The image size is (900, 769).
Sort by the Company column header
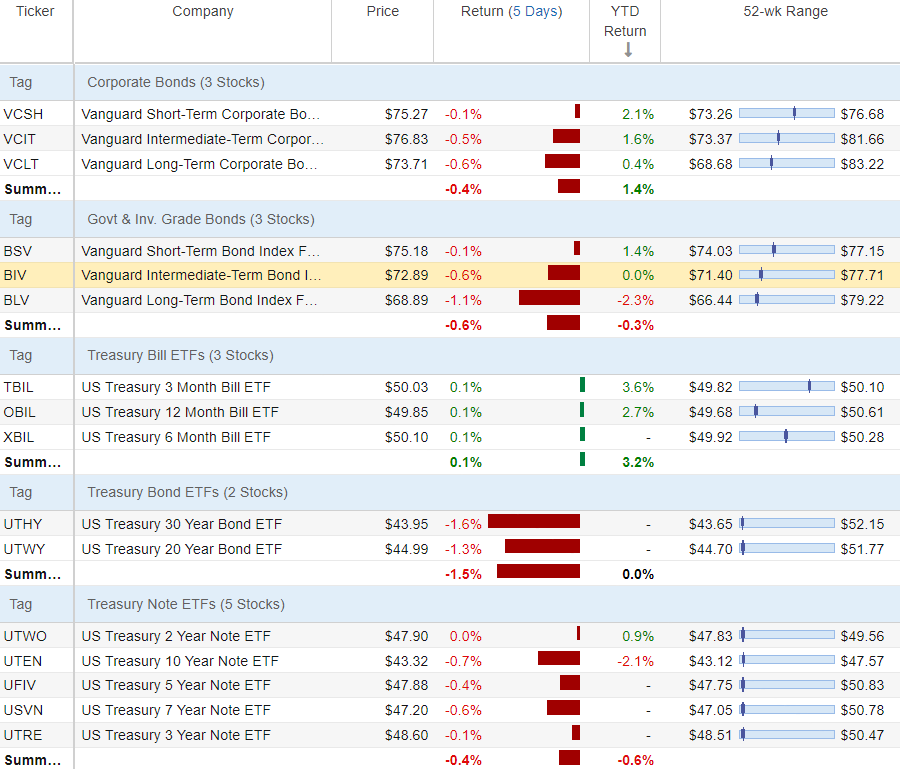203,11
